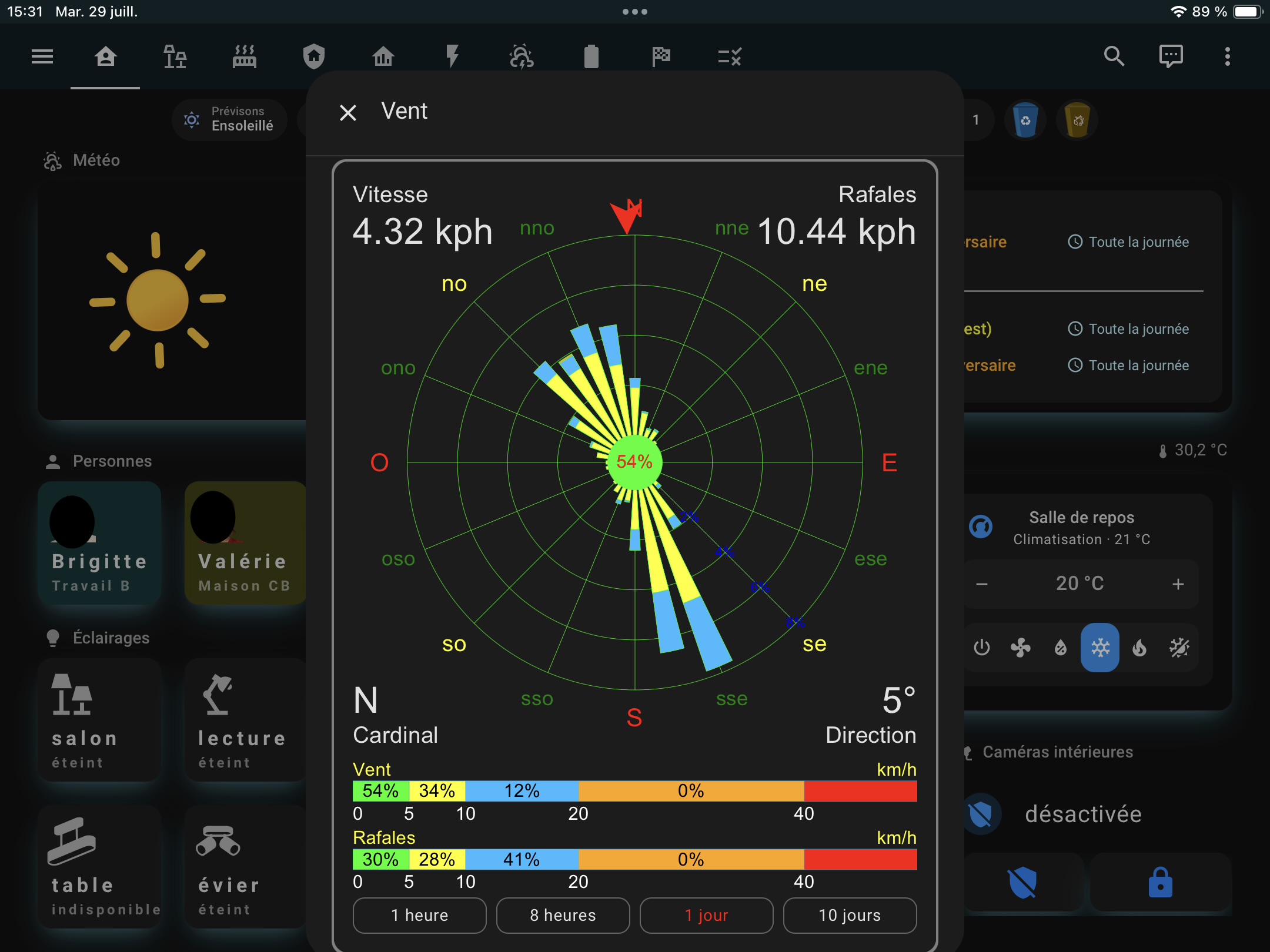Select the 1 jour time range
Viewport: 1270px width, 952px height.
coord(706,915)
